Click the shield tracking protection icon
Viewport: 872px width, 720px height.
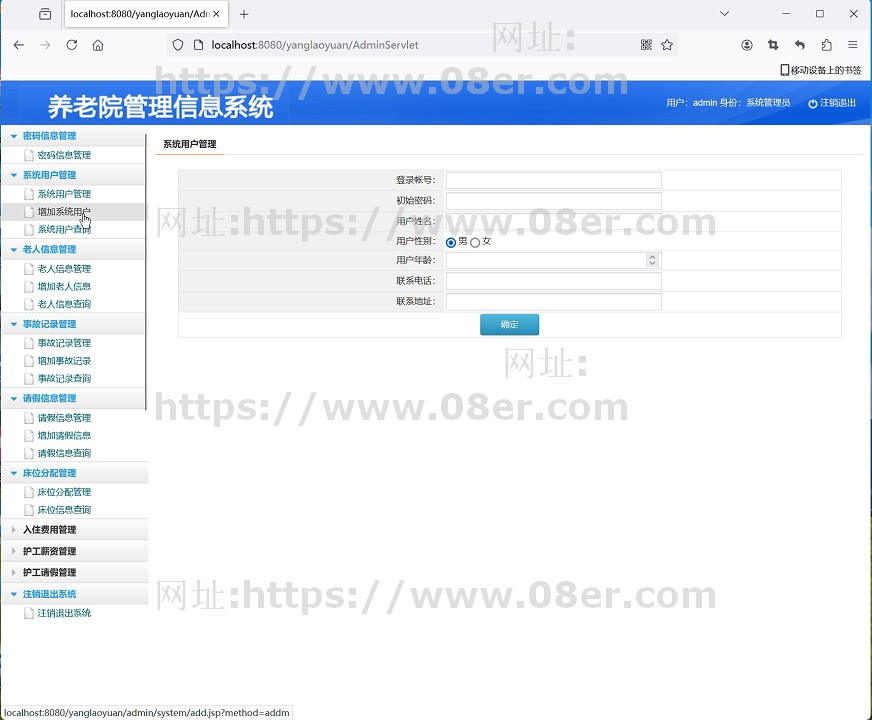point(178,45)
